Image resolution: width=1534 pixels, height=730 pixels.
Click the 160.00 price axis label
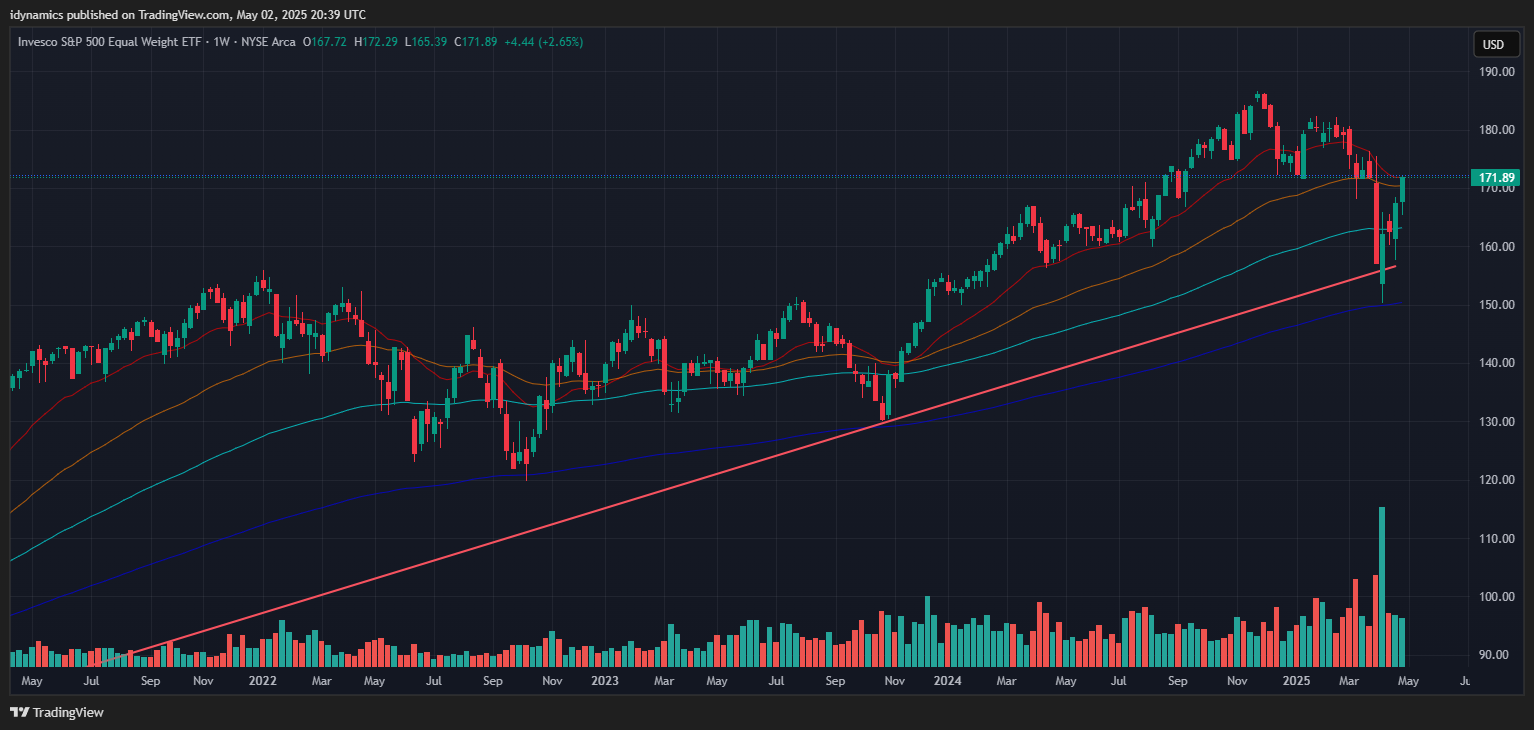point(1497,247)
